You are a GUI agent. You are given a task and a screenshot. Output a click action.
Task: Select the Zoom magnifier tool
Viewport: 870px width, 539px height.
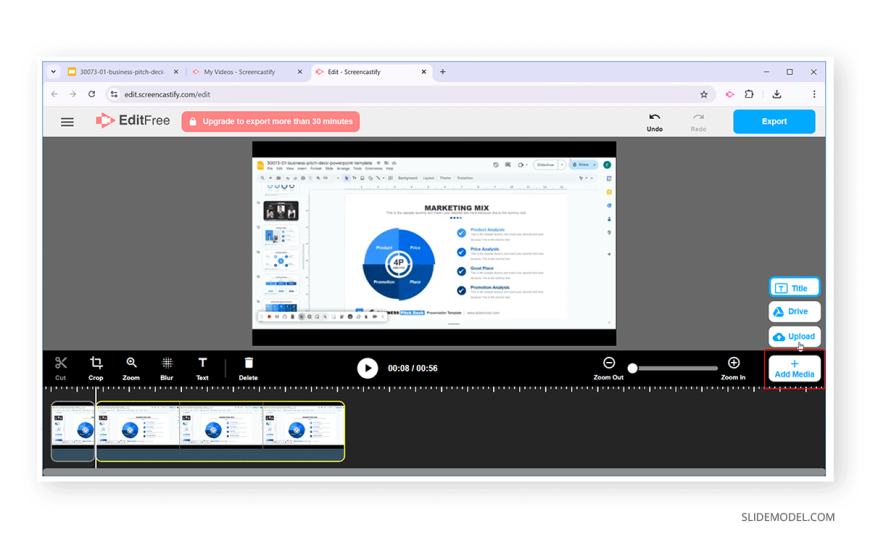point(131,368)
